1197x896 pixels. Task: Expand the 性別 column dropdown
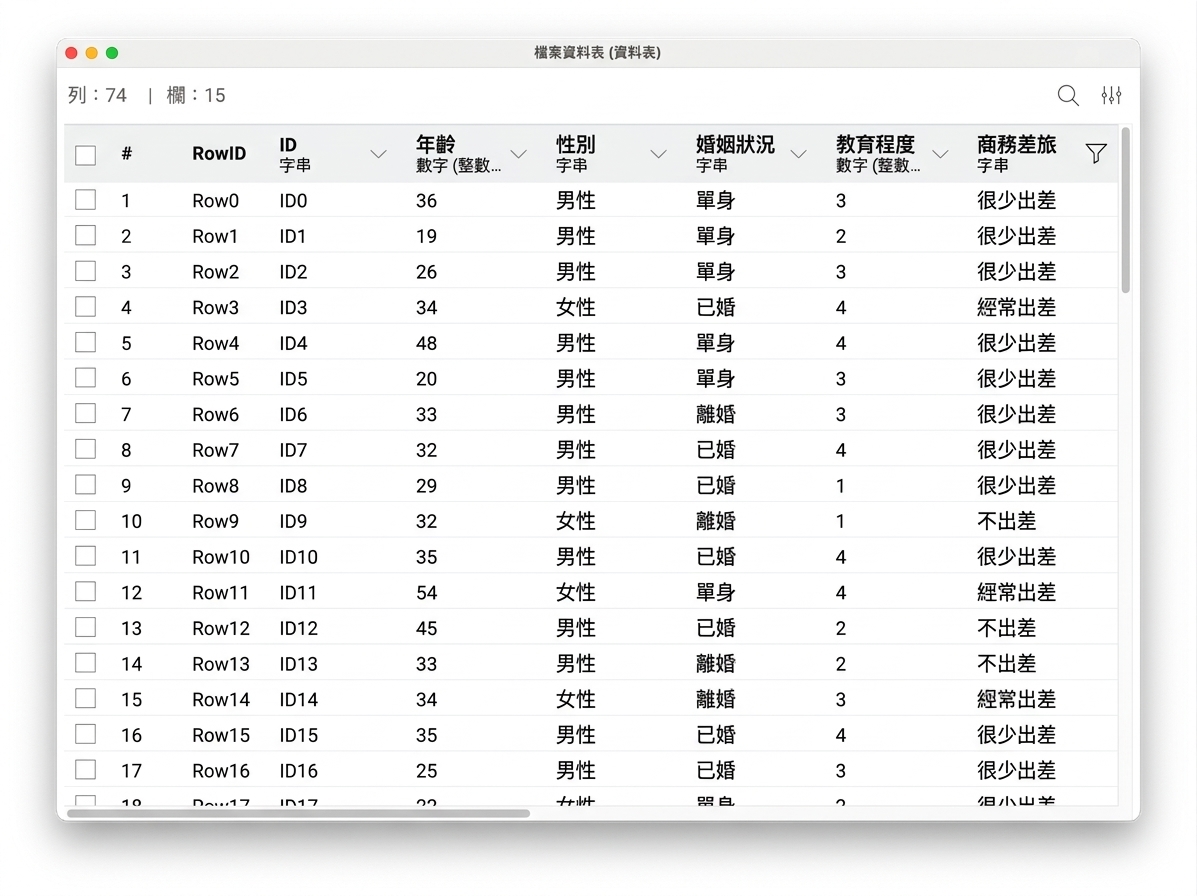coord(658,154)
